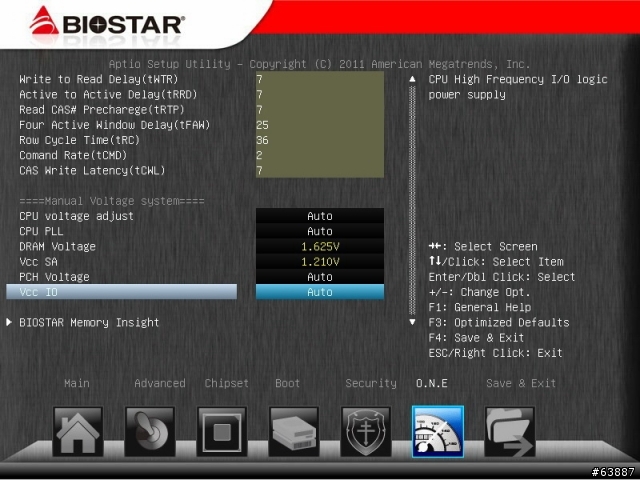Image resolution: width=640 pixels, height=480 pixels.
Task: Select Active to Active Delay(tRRD) row
Action: (x=108, y=95)
